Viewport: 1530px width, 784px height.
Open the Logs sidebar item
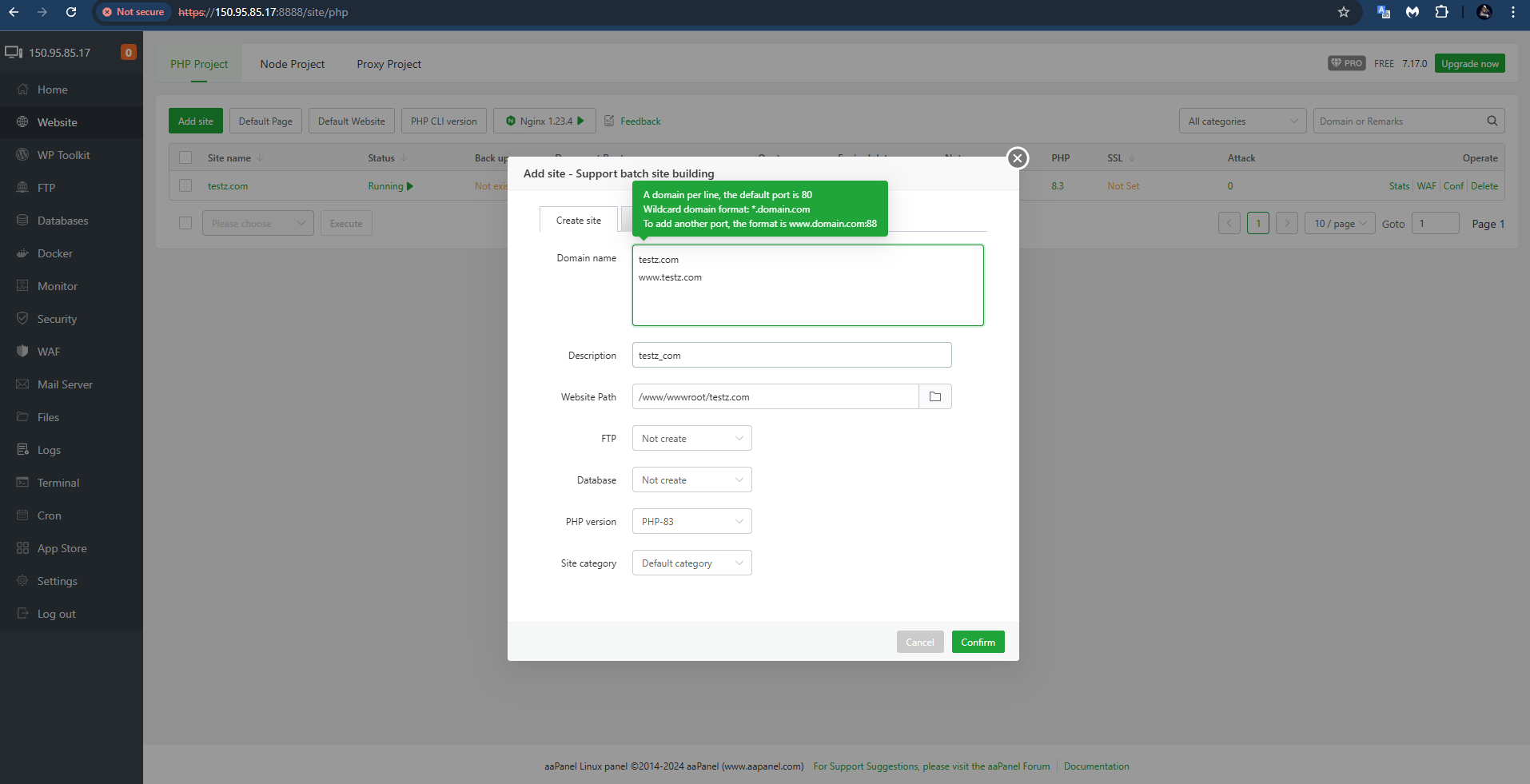tap(71, 450)
